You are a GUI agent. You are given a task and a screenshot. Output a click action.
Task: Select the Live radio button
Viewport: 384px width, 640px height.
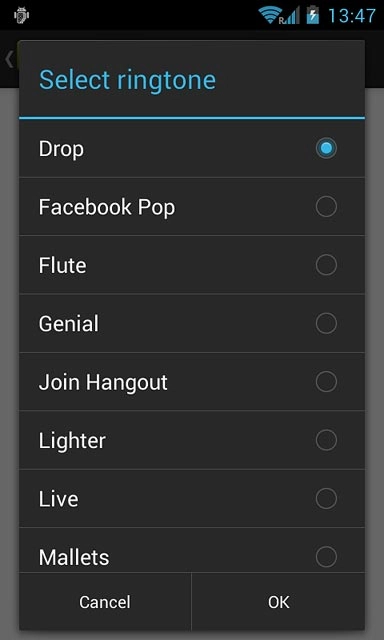326,498
